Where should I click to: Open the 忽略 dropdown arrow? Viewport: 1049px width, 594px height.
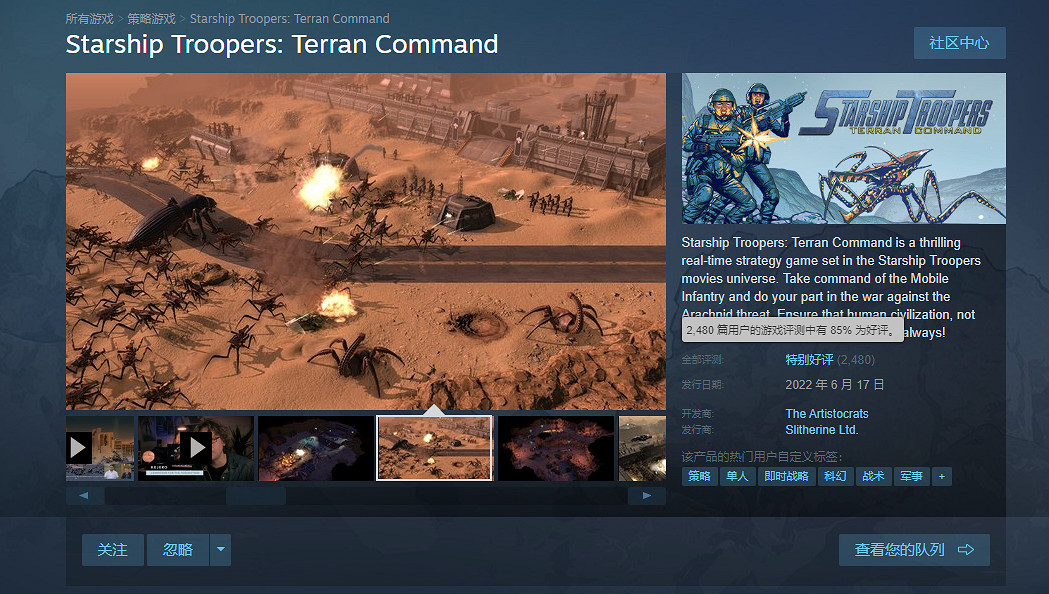coord(221,550)
